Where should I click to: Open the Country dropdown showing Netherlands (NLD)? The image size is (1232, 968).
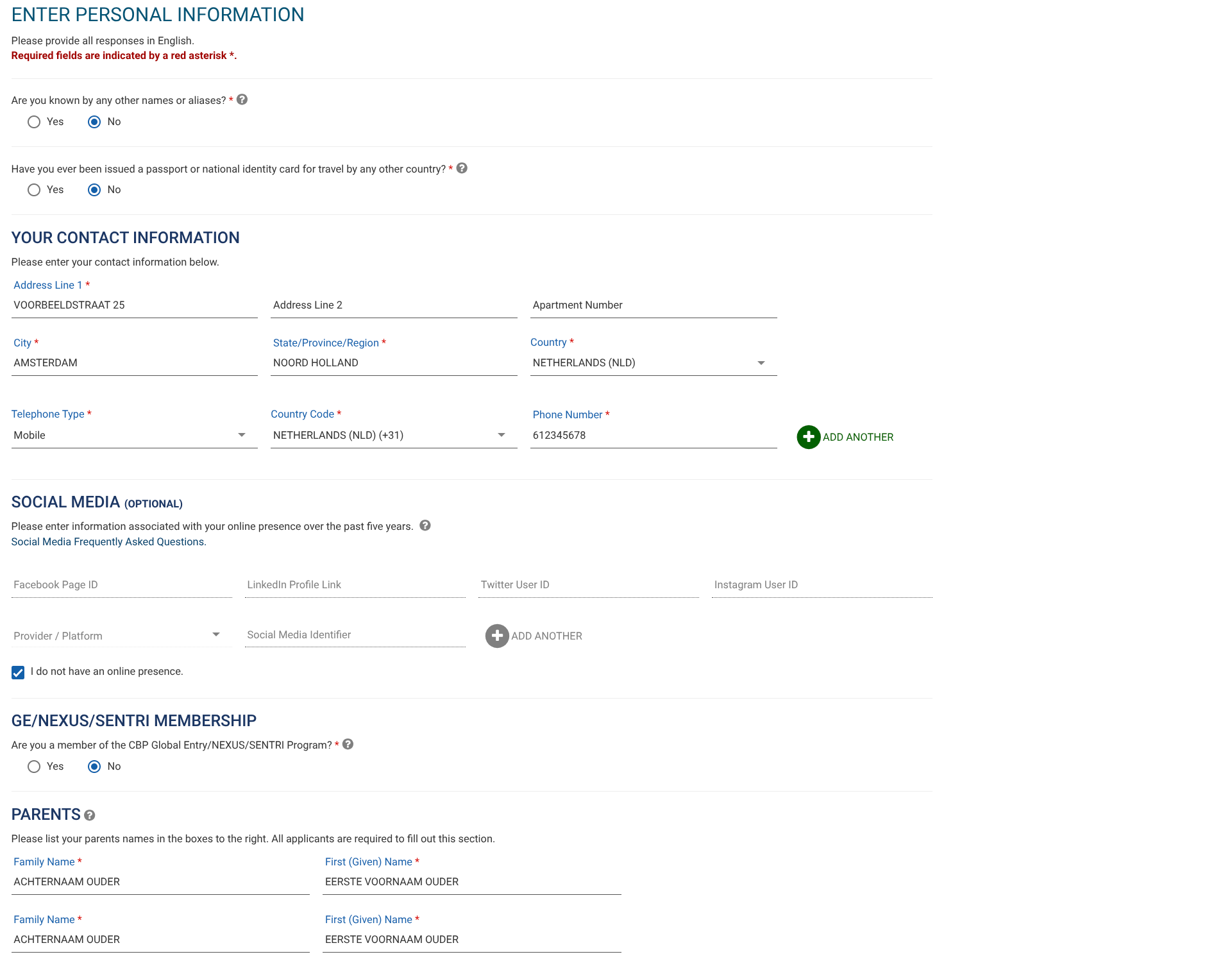(653, 363)
